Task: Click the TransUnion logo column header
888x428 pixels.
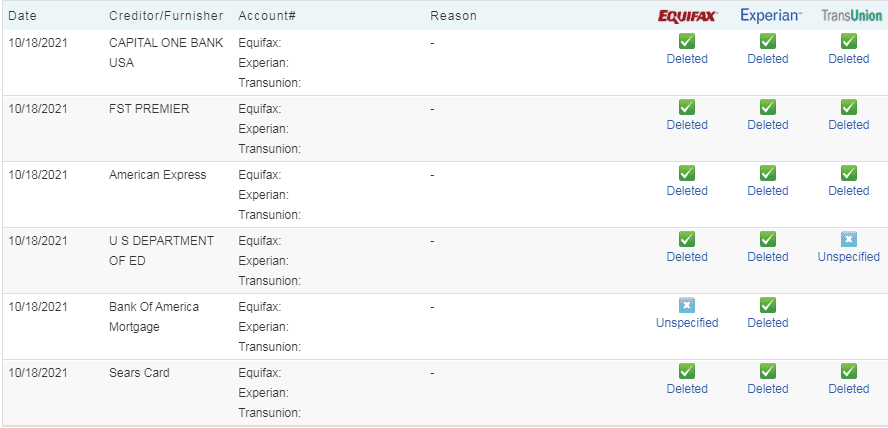Action: click(x=851, y=16)
